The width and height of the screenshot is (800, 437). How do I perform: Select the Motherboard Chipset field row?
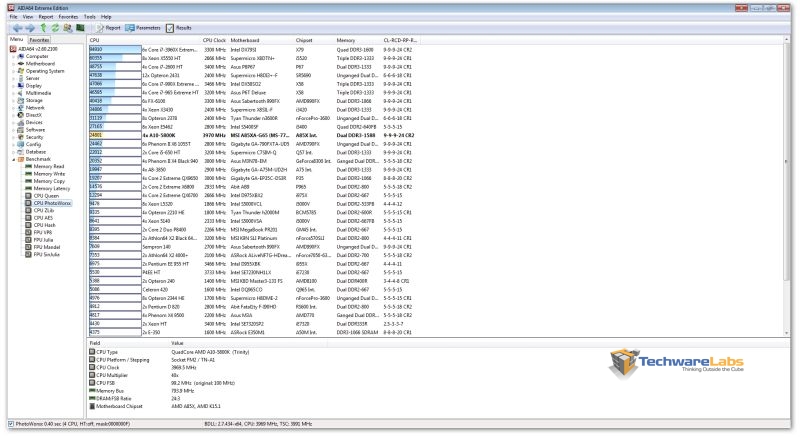point(156,406)
